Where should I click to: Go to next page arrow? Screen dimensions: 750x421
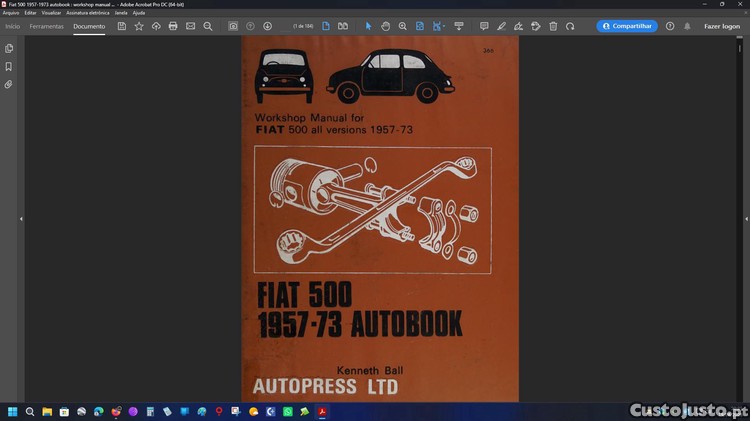click(267, 26)
